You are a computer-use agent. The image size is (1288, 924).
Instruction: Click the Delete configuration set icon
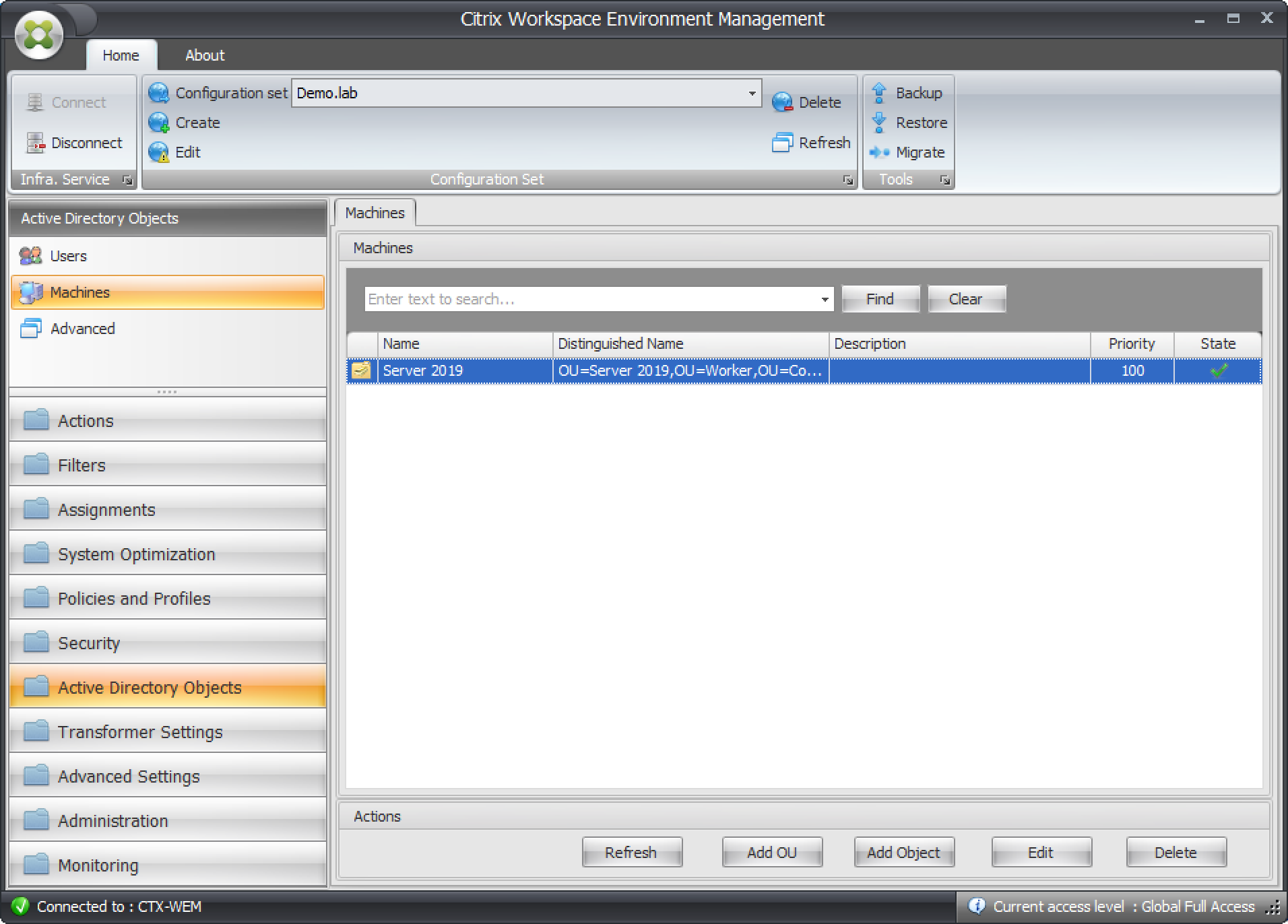click(782, 102)
